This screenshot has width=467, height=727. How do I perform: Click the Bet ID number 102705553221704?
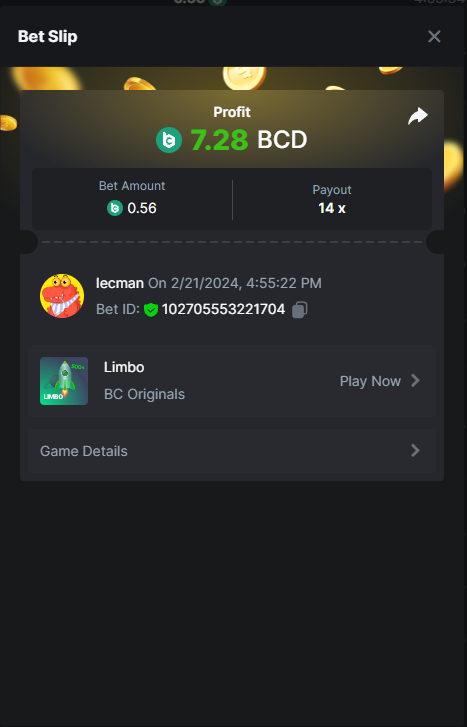[223, 309]
